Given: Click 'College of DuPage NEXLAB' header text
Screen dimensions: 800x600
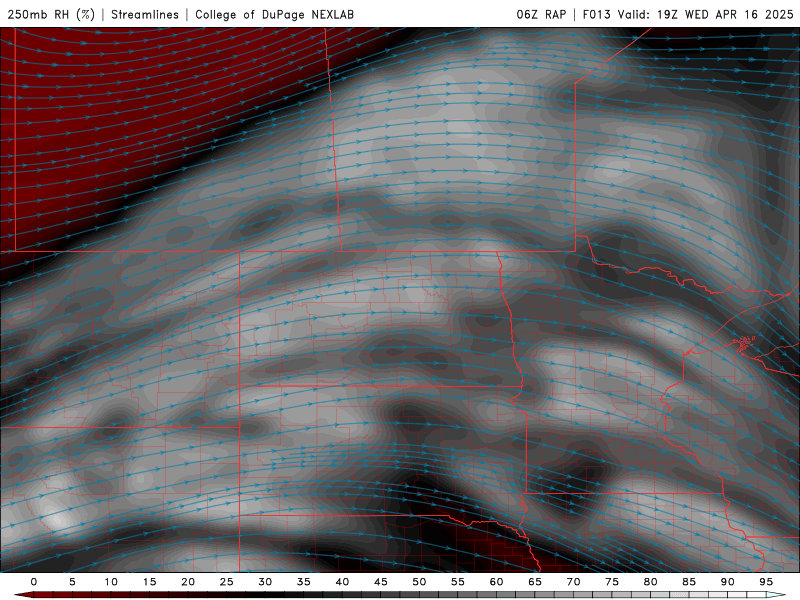Looking at the screenshot, I should [x=274, y=14].
